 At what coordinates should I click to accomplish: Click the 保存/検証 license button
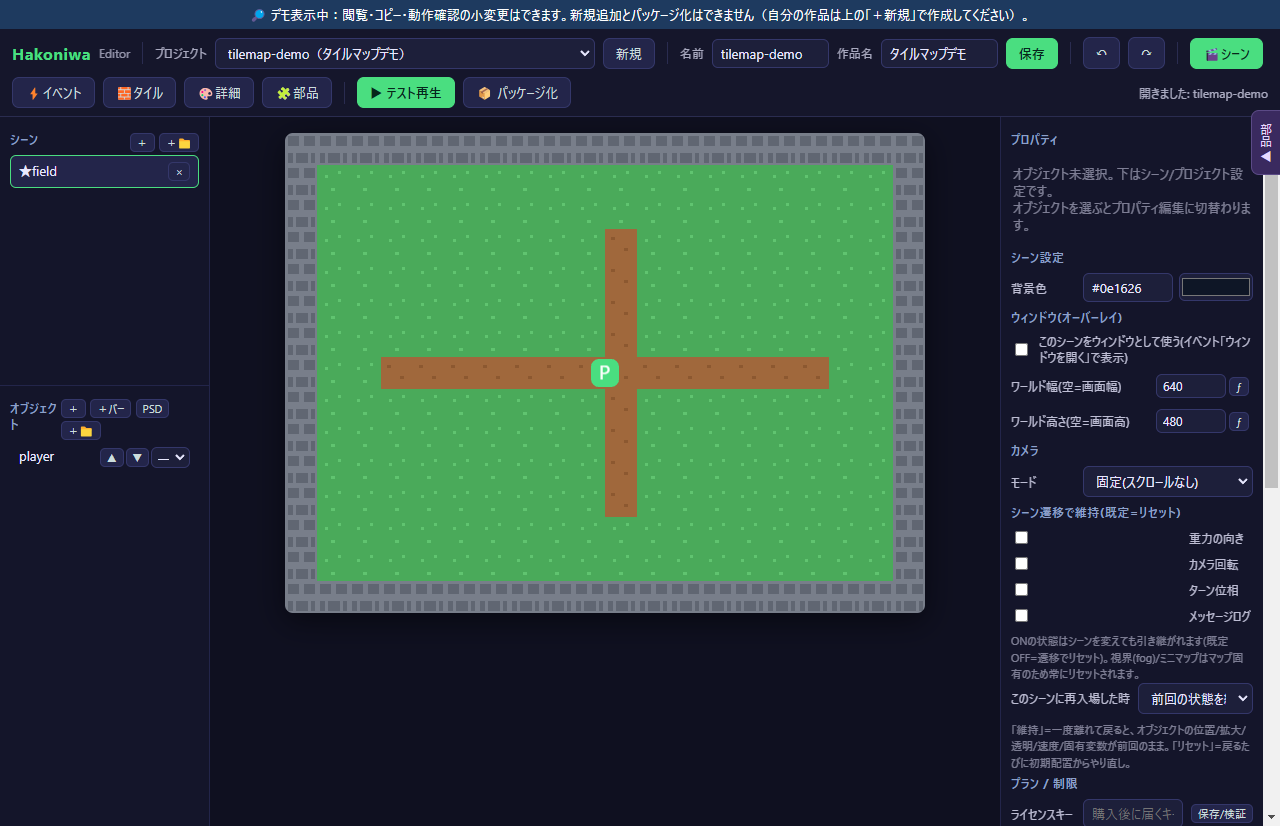click(1222, 814)
